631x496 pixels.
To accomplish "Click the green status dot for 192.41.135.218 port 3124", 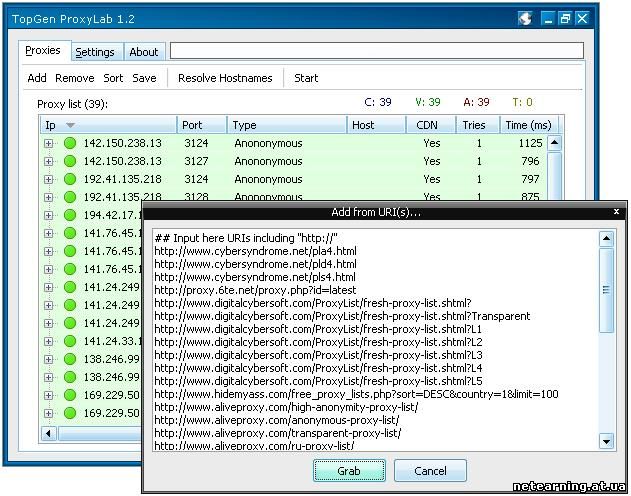I will click(70, 179).
